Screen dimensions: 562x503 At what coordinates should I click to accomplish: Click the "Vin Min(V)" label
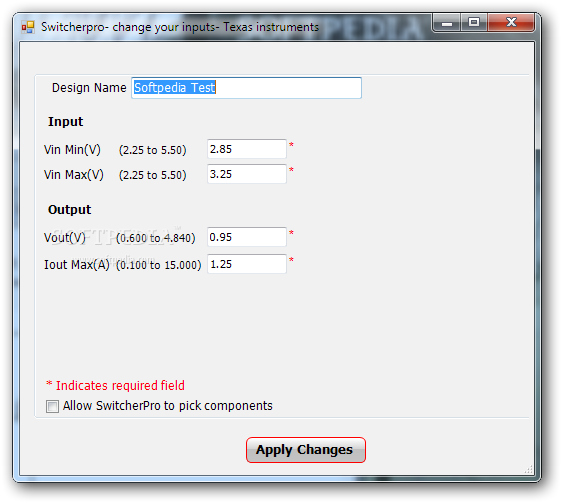[x=72, y=150]
